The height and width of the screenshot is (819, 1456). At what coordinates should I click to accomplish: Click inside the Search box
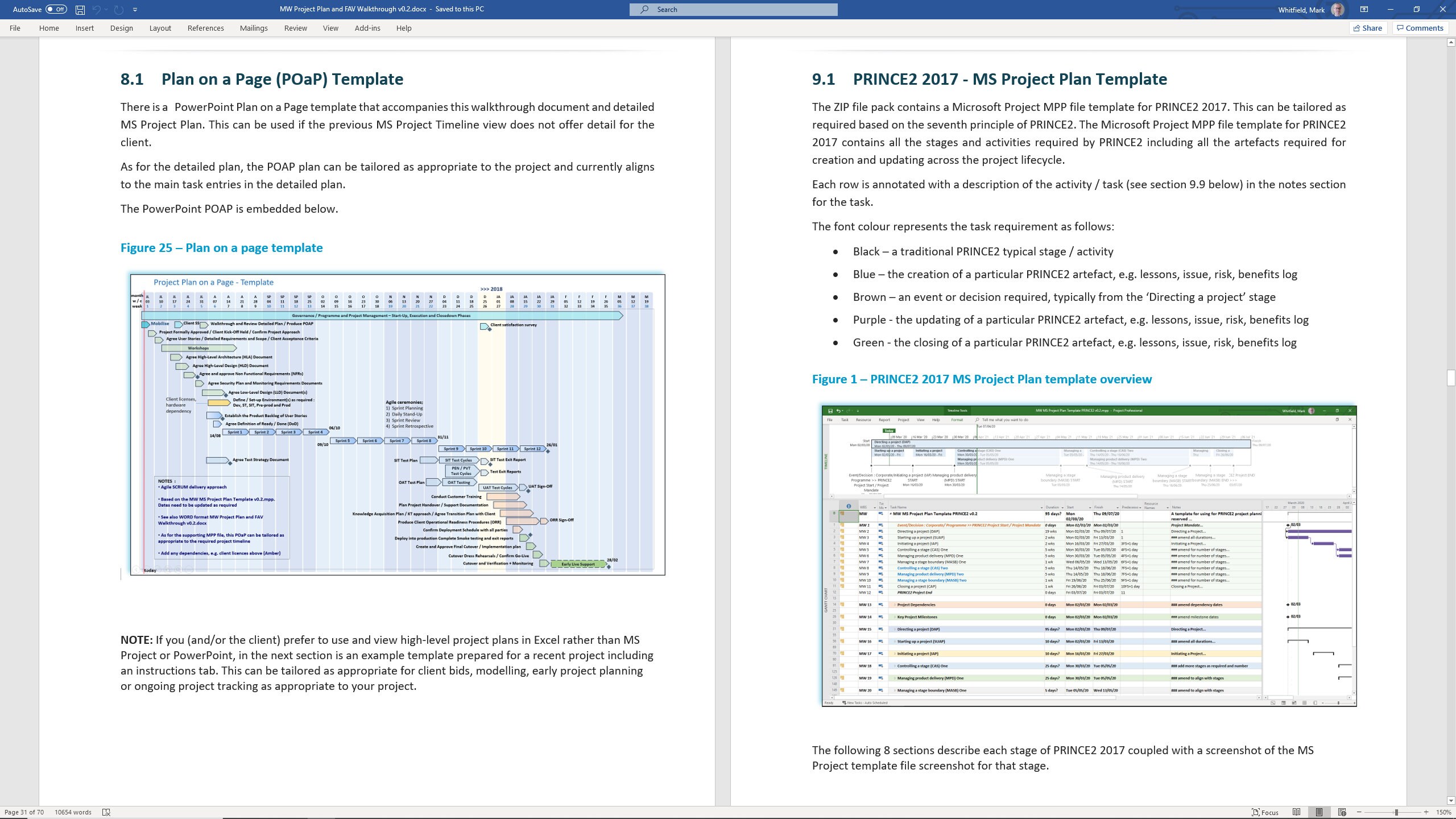[733, 9]
